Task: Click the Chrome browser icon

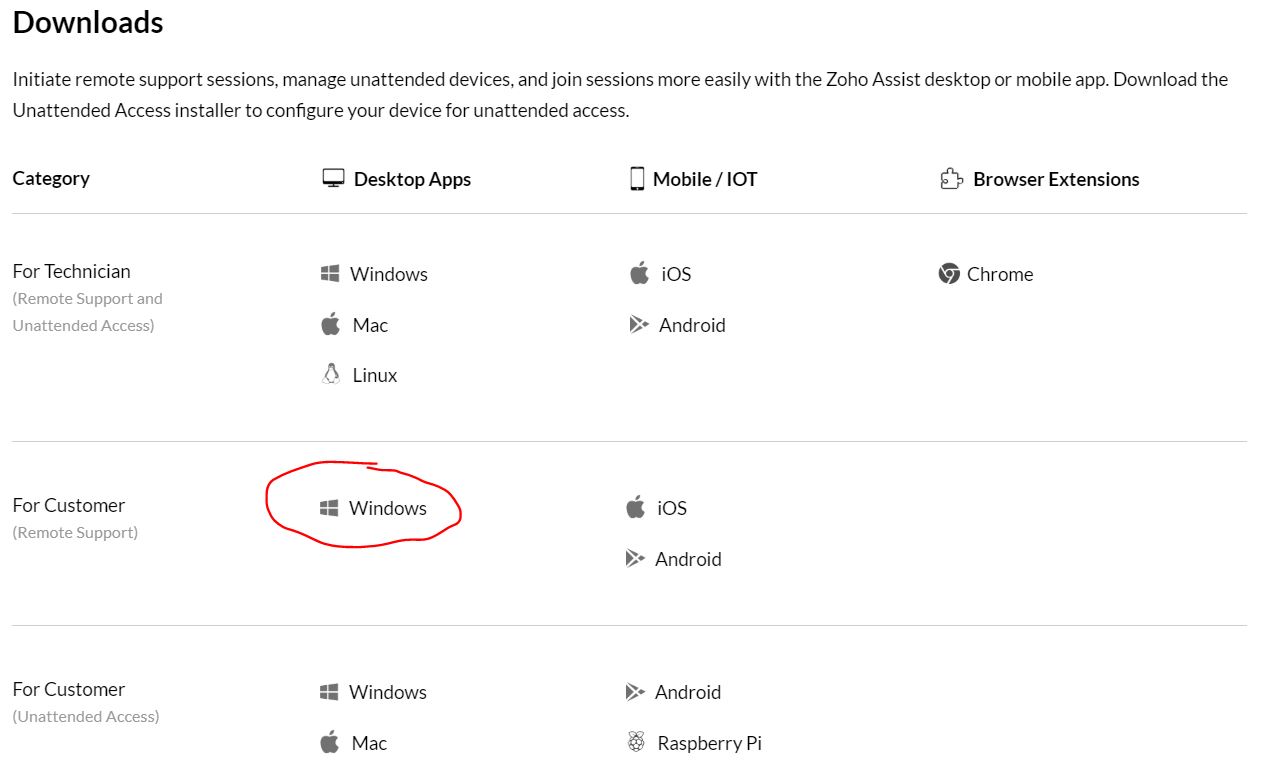Action: pyautogui.click(x=949, y=274)
